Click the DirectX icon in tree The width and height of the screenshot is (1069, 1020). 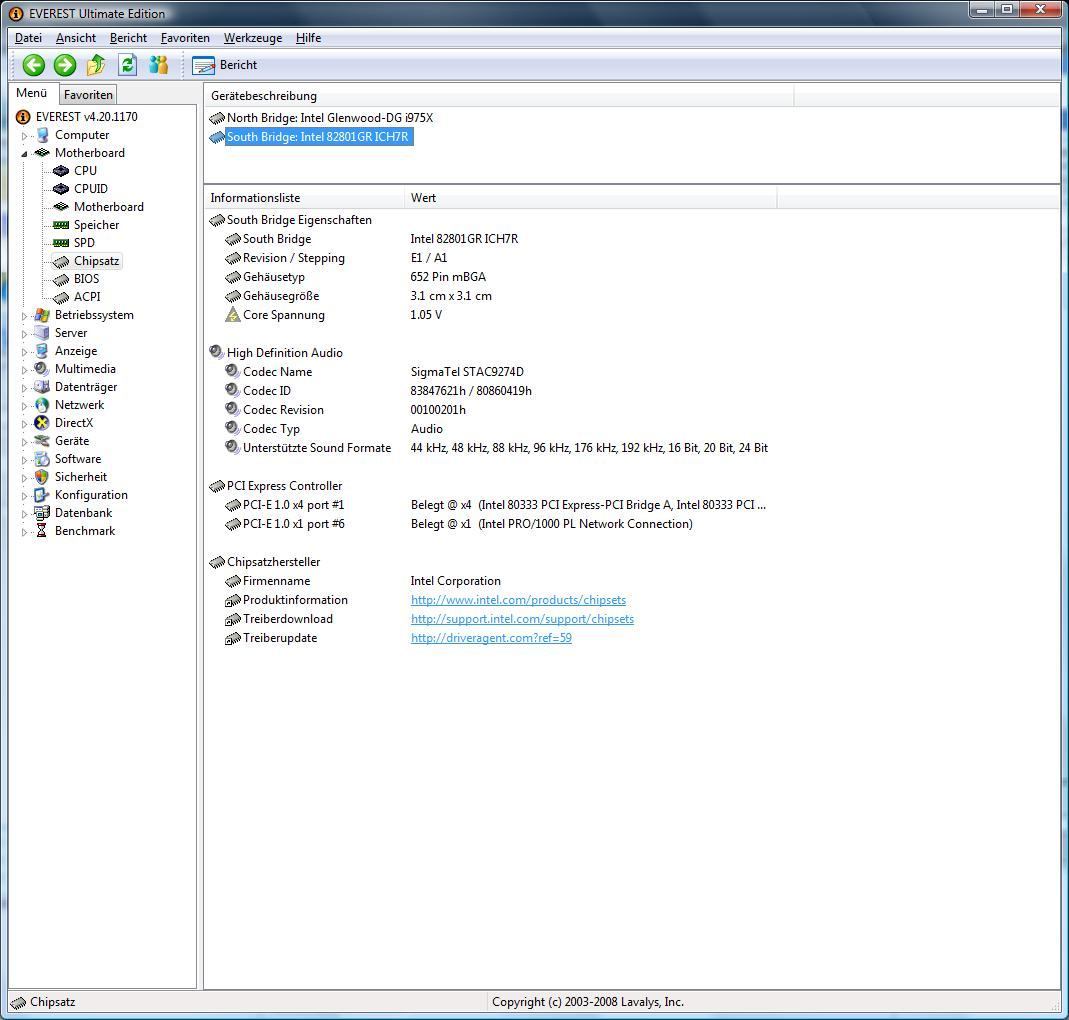pos(42,423)
